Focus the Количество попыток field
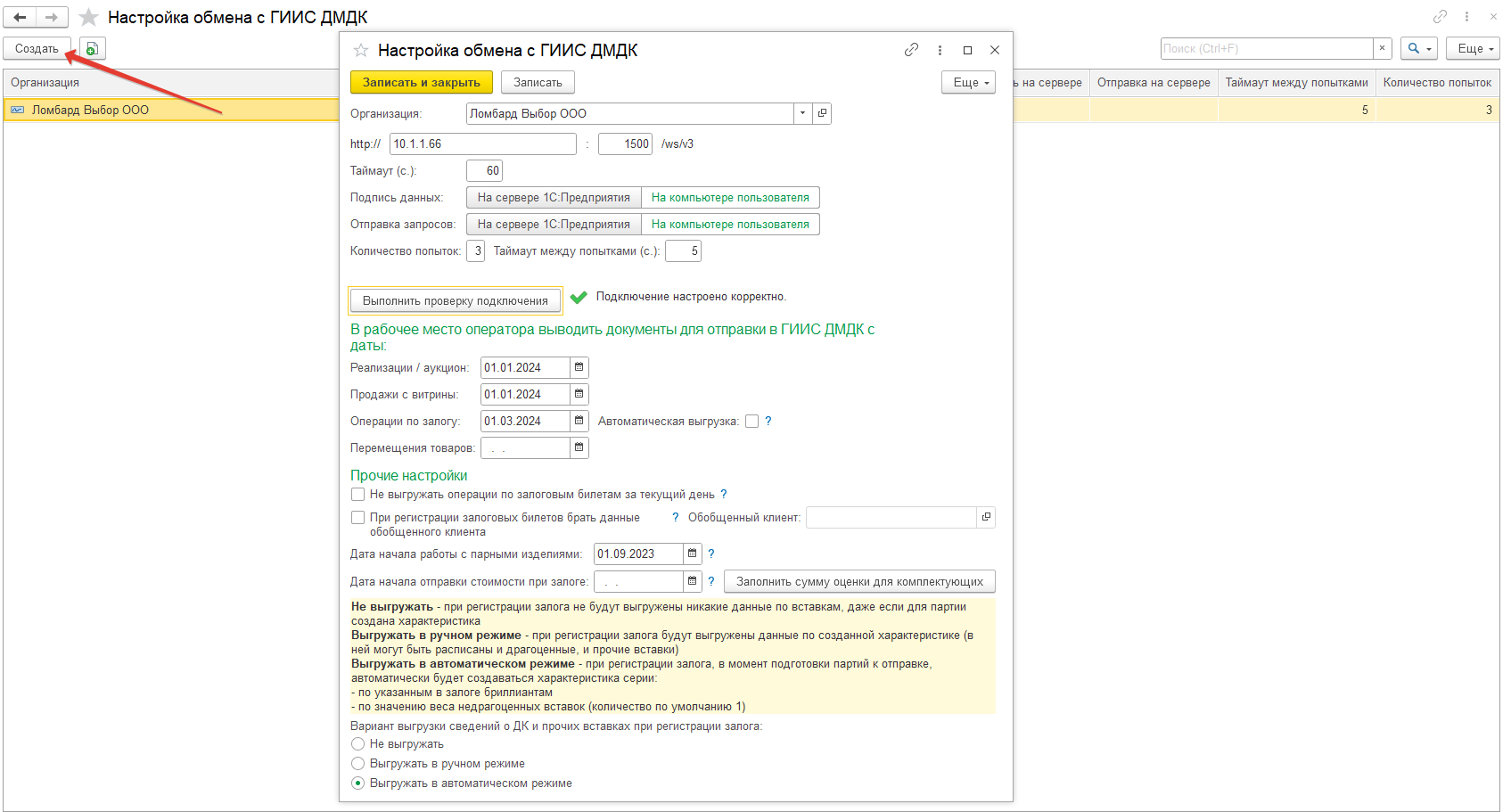The width and height of the screenshot is (1511, 812). coord(475,250)
